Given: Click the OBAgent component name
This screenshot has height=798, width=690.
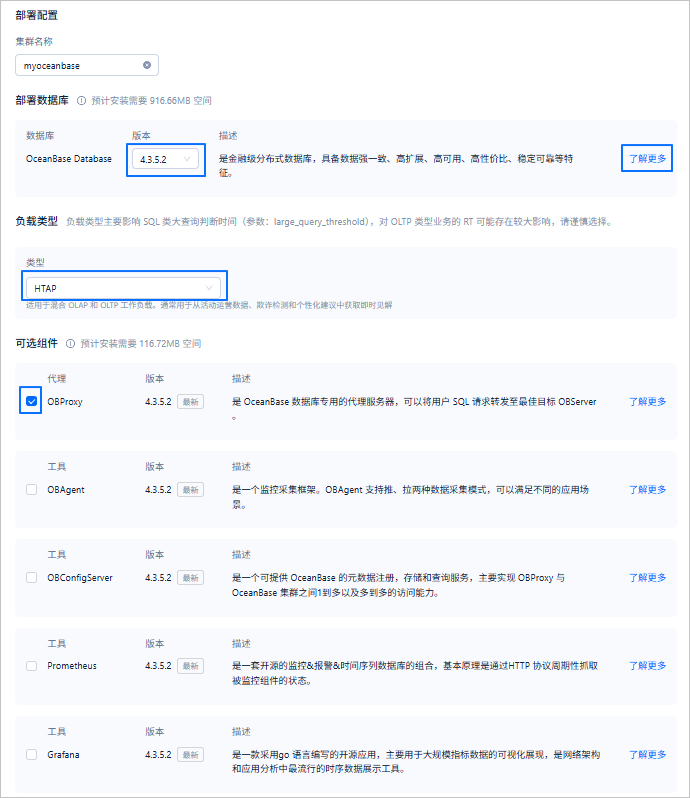Looking at the screenshot, I should pyautogui.click(x=66, y=490).
